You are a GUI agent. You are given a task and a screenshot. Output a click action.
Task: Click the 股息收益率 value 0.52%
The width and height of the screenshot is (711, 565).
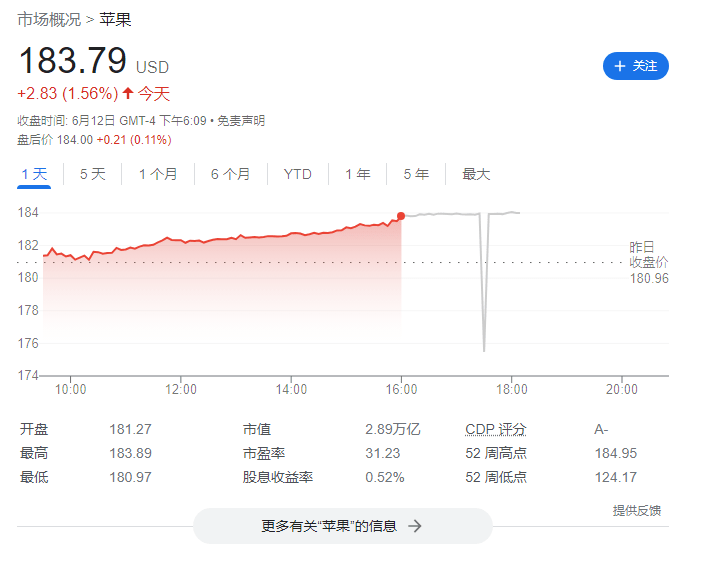coord(385,477)
